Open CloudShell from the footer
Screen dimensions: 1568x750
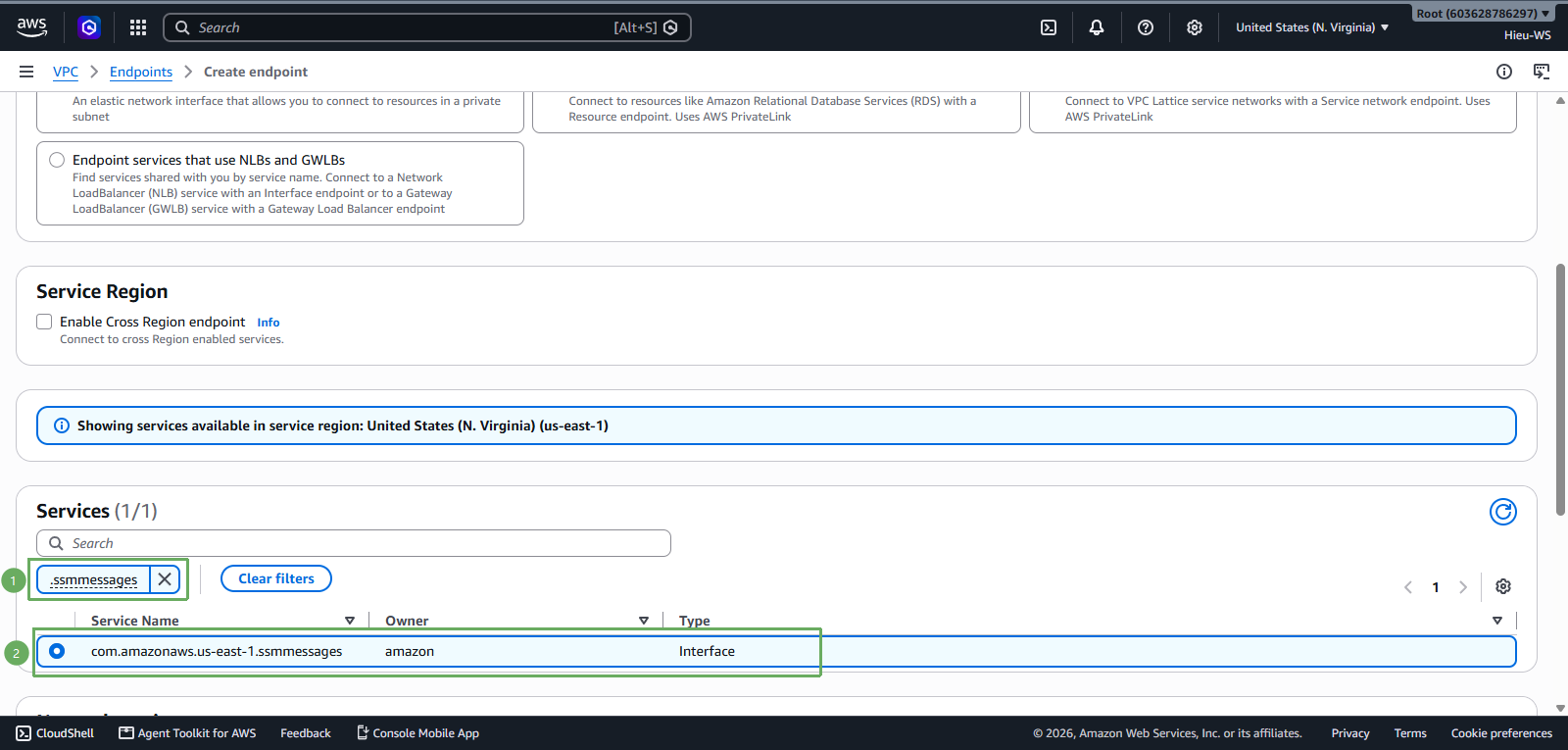tap(55, 733)
